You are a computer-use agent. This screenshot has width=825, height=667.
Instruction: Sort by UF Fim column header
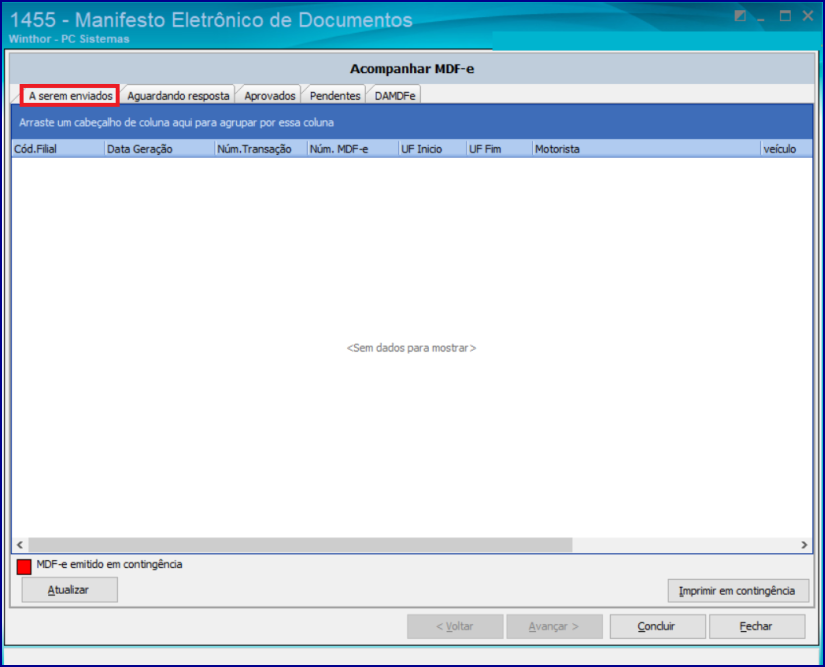tap(499, 149)
